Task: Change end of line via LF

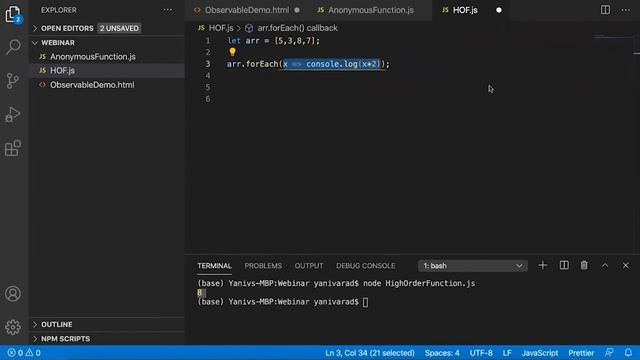Action: 507,353
